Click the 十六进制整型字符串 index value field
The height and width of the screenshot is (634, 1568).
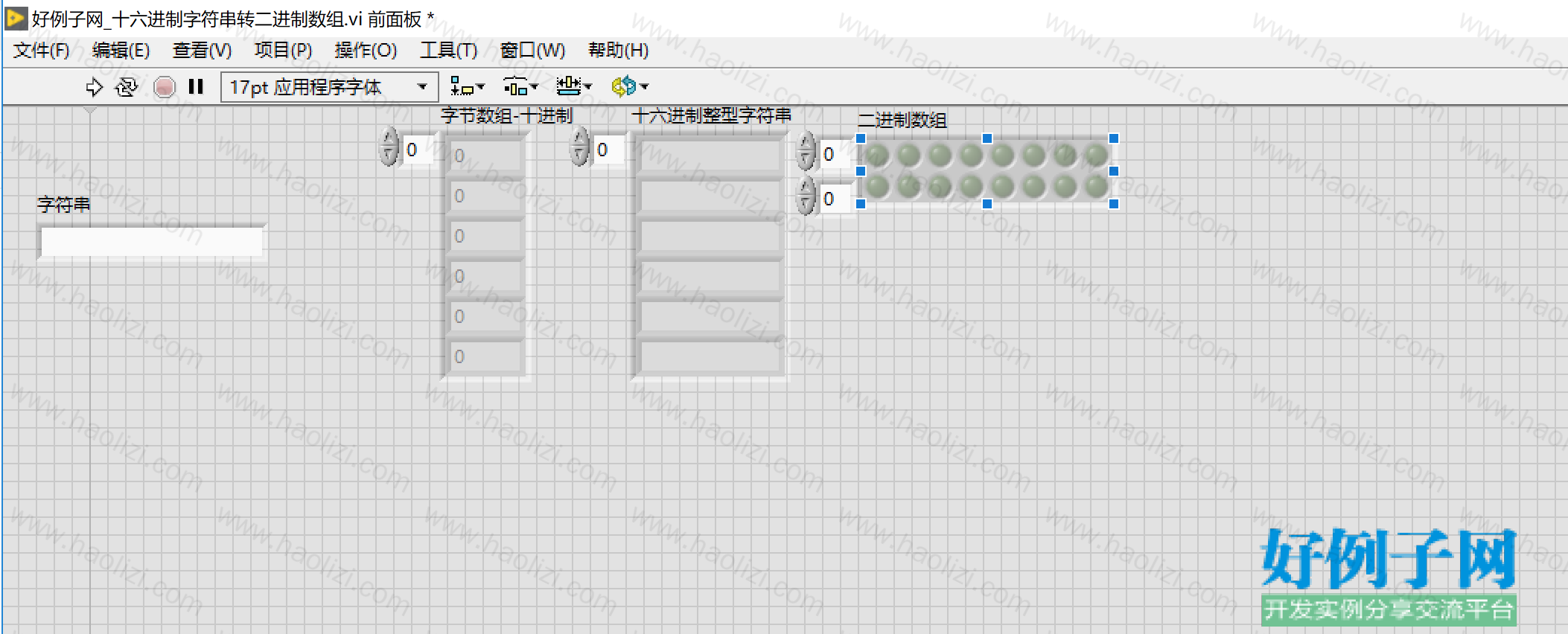click(608, 150)
